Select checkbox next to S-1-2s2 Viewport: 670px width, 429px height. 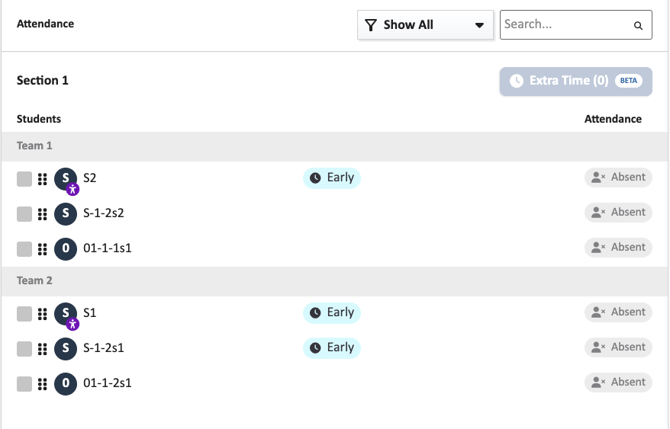click(24, 214)
